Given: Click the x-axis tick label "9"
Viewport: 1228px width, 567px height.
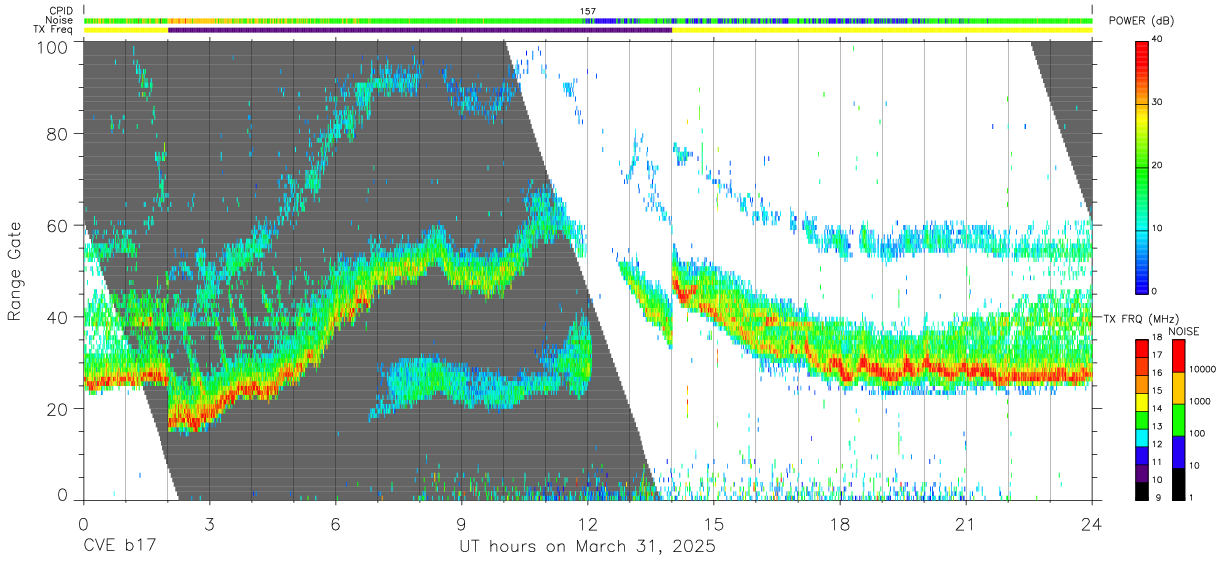Looking at the screenshot, I should click(462, 525).
